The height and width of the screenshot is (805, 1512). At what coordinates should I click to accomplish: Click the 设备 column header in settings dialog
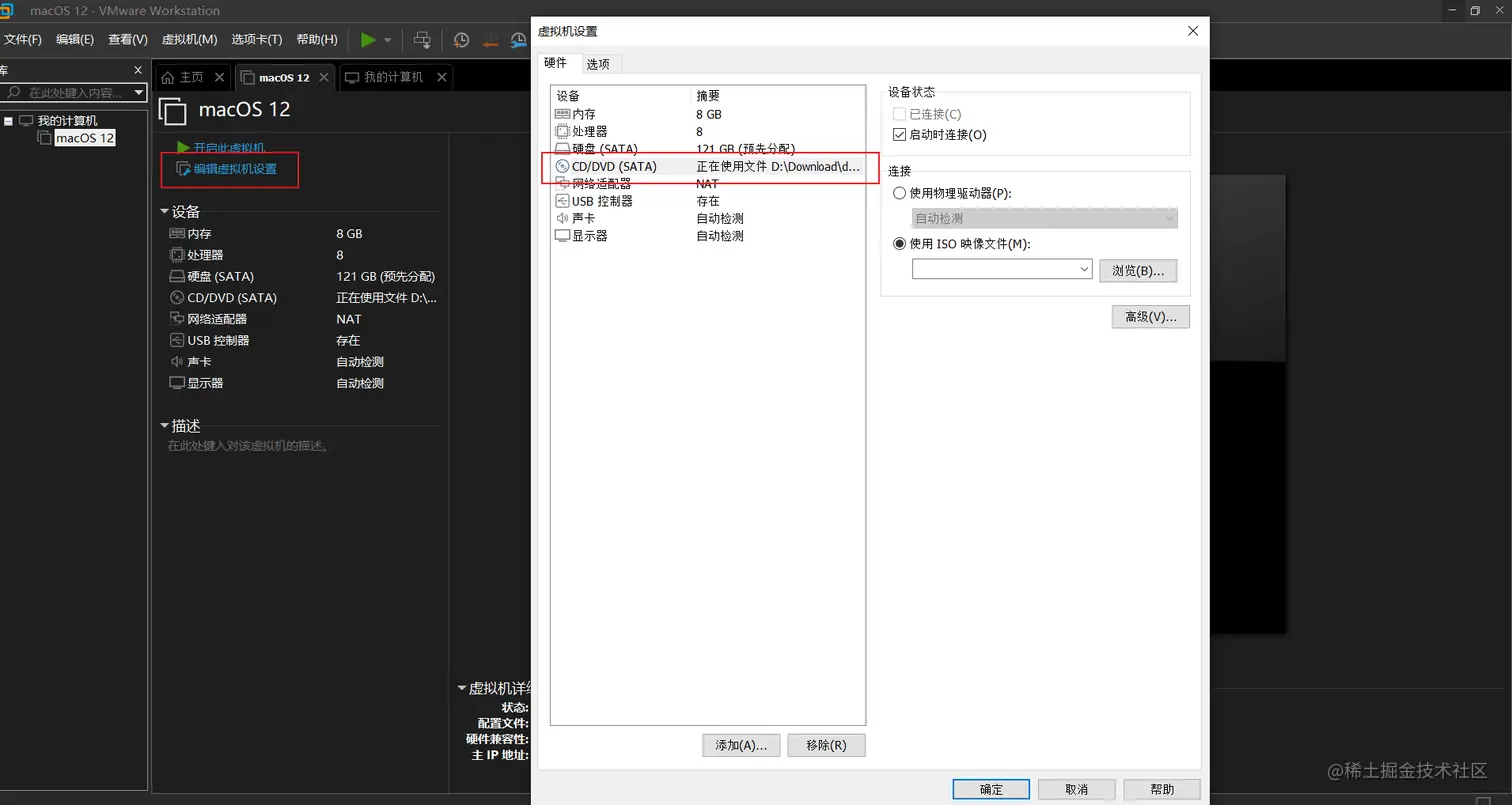[621, 96]
